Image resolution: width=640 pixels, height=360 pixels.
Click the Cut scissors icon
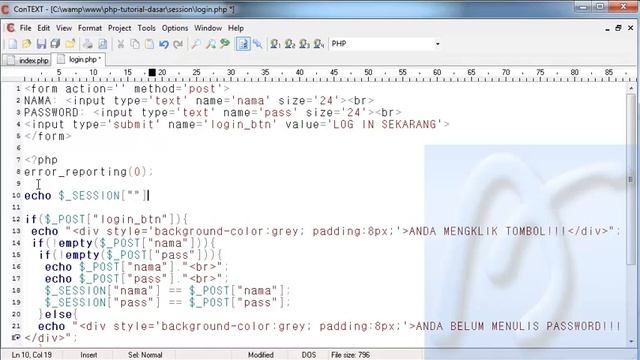(120, 44)
